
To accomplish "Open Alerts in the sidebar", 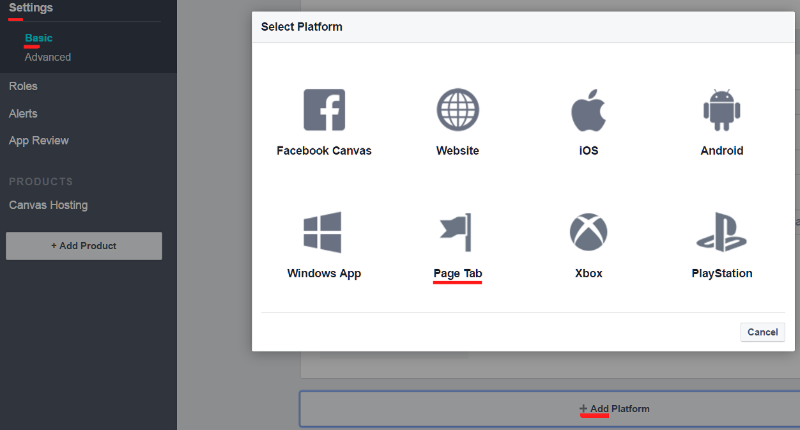I will tap(23, 114).
